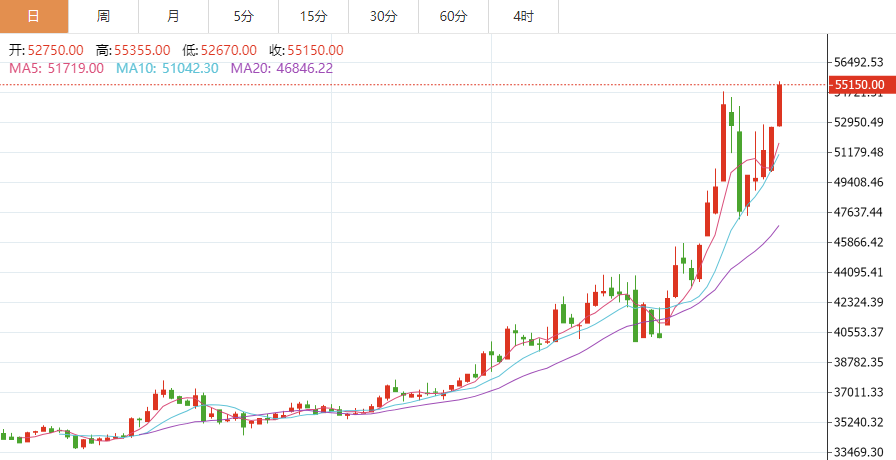Viewport: 896px width, 460px height.
Task: Show the 30分 interval chart
Action: (383, 16)
